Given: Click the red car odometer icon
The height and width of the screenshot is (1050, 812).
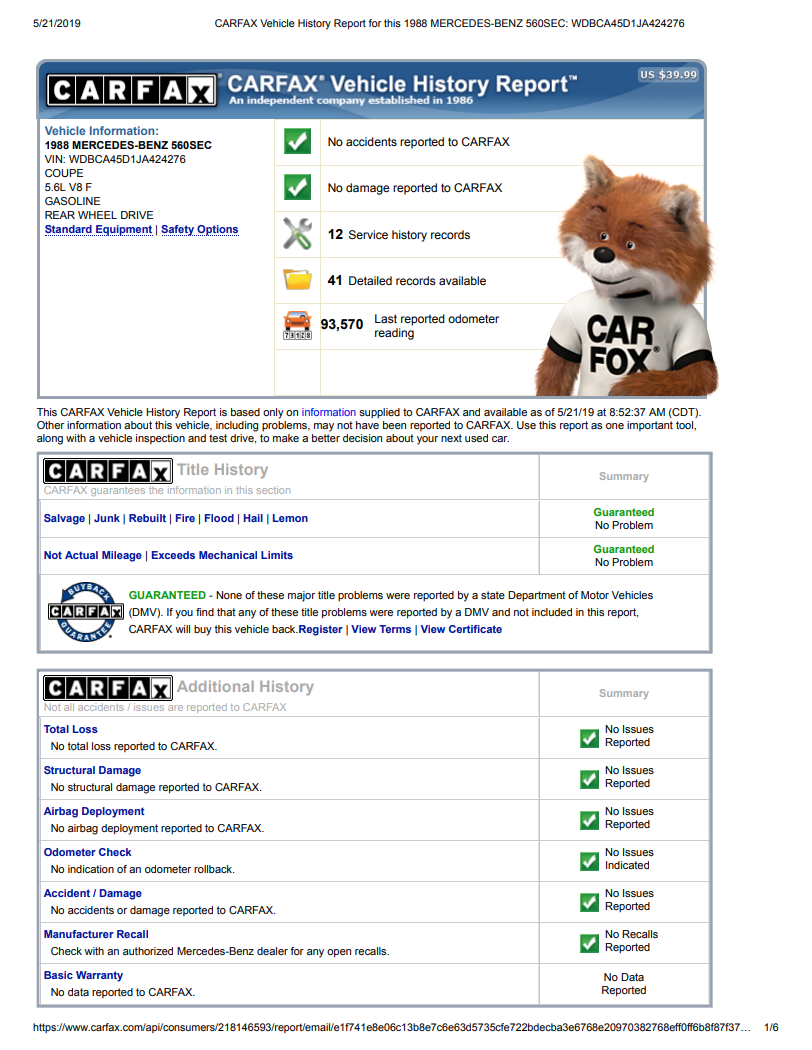Looking at the screenshot, I should pos(297,325).
